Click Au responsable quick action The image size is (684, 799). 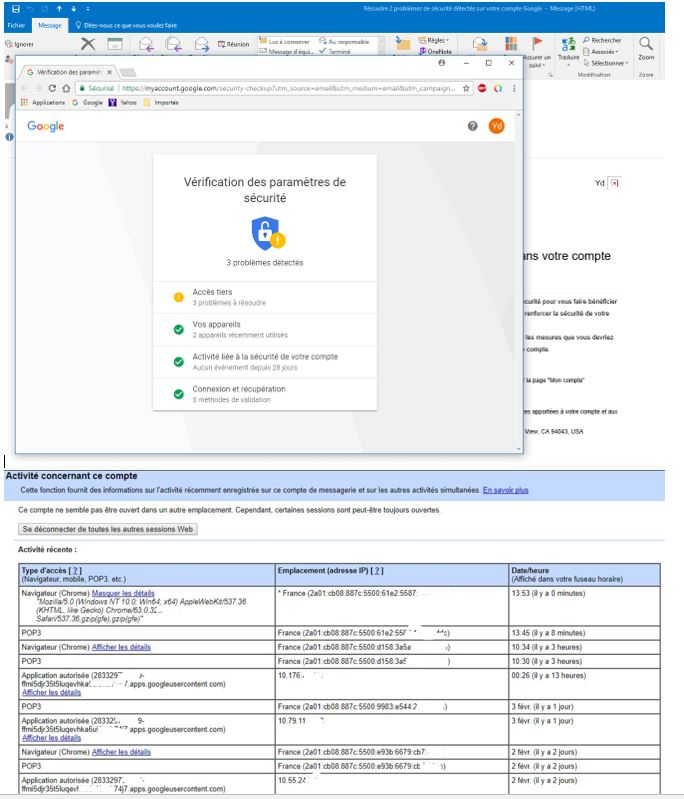pos(344,41)
